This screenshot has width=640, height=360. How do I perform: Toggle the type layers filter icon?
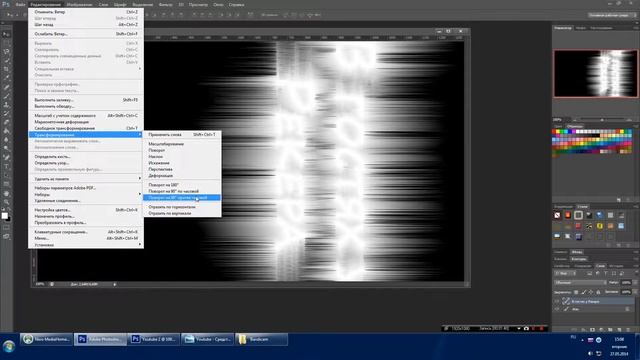605,273
